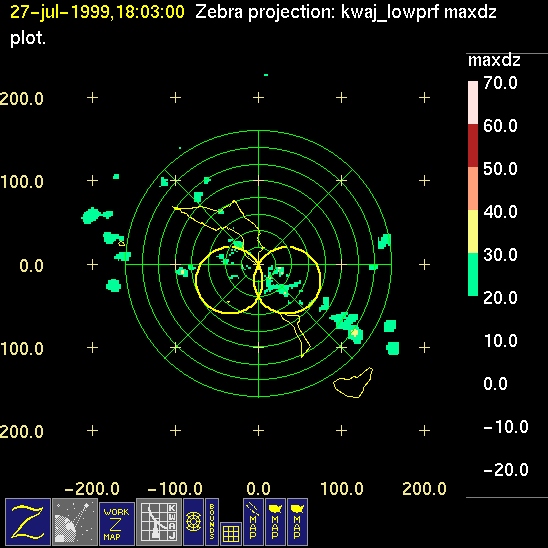548x548 pixels.
Task: Click the rightmost USA-shaped MAP icon
Action: click(297, 522)
